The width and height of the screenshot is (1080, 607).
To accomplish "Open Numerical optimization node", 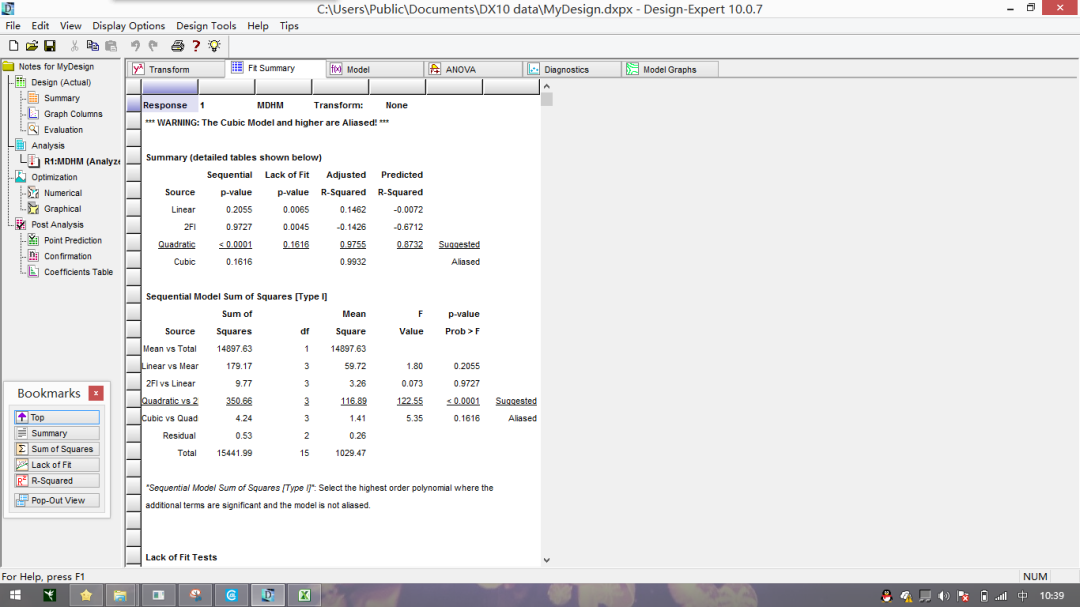I will [63, 193].
